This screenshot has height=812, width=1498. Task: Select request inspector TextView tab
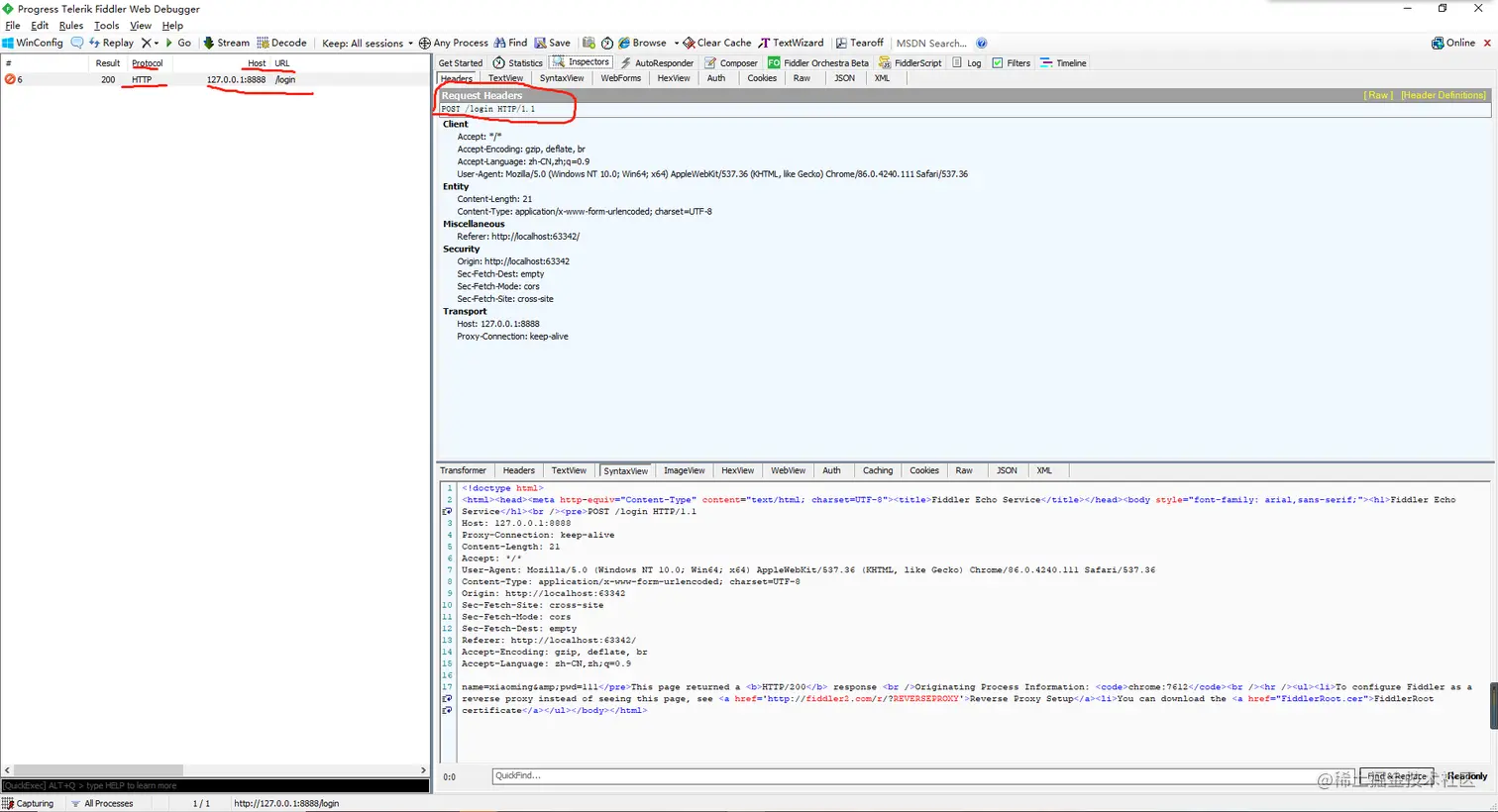tap(505, 78)
